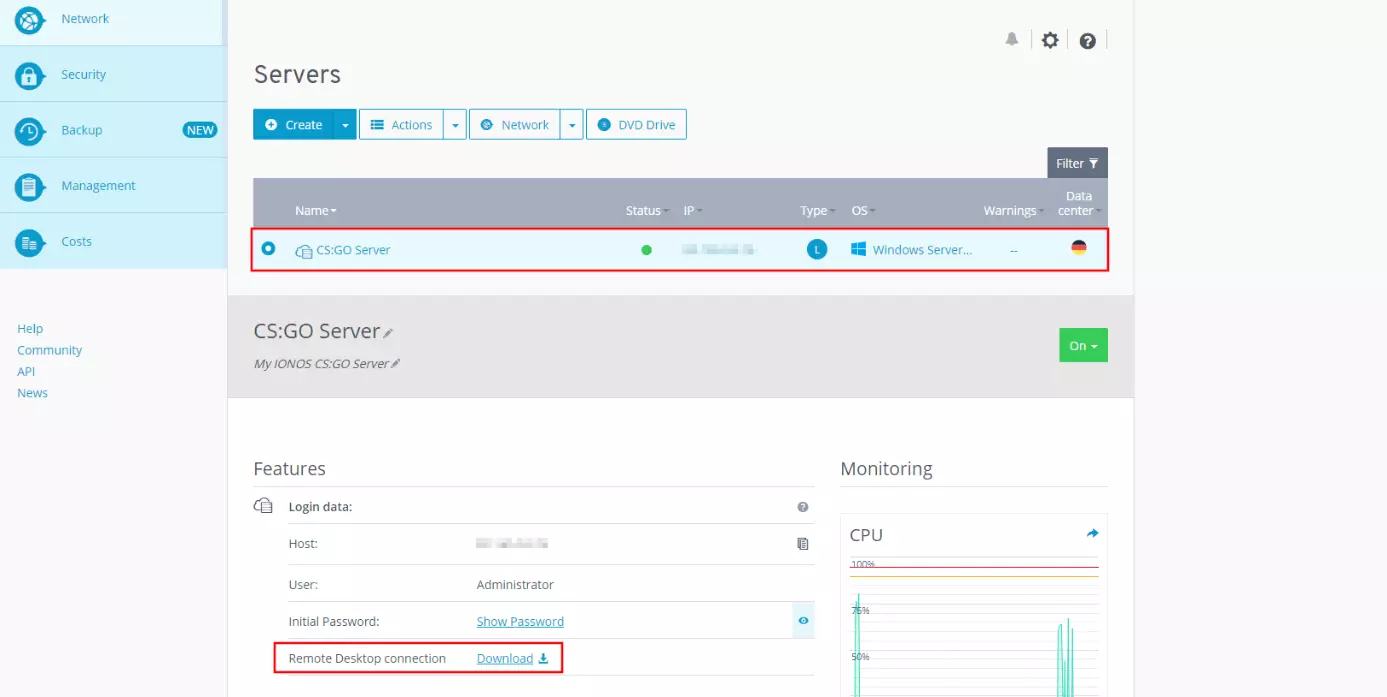
Task: Click the Community link in sidebar
Action: point(49,350)
